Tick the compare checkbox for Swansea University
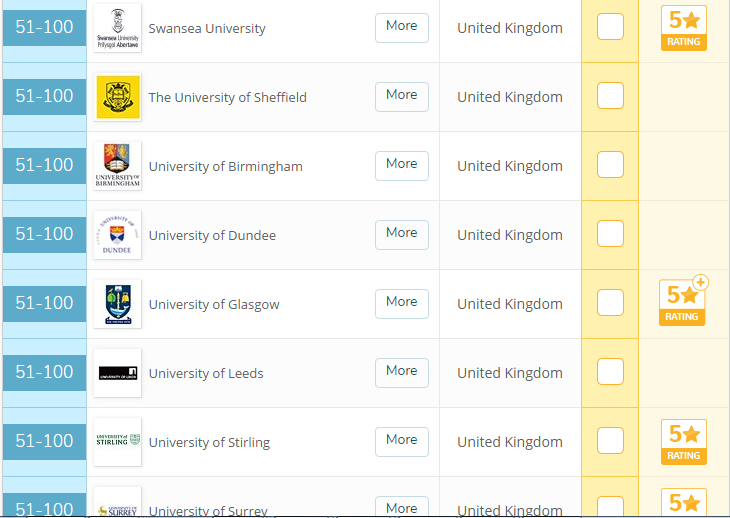730x518 pixels. pos(610,27)
